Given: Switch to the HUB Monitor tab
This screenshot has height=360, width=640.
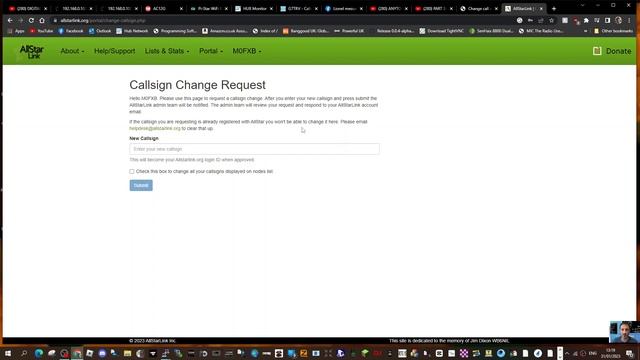Looking at the screenshot, I should coord(253,9).
